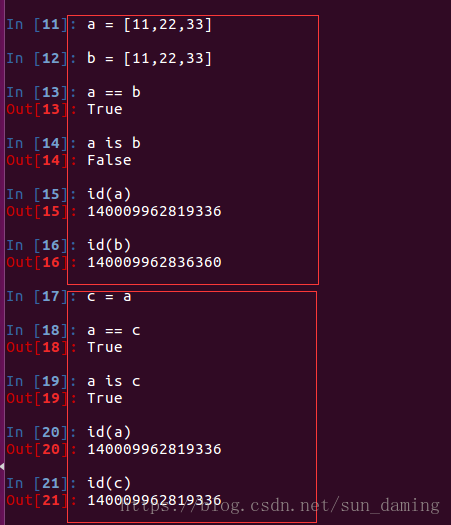Click the Out[18] prompt label
The image size is (451, 525).
pos(41,348)
